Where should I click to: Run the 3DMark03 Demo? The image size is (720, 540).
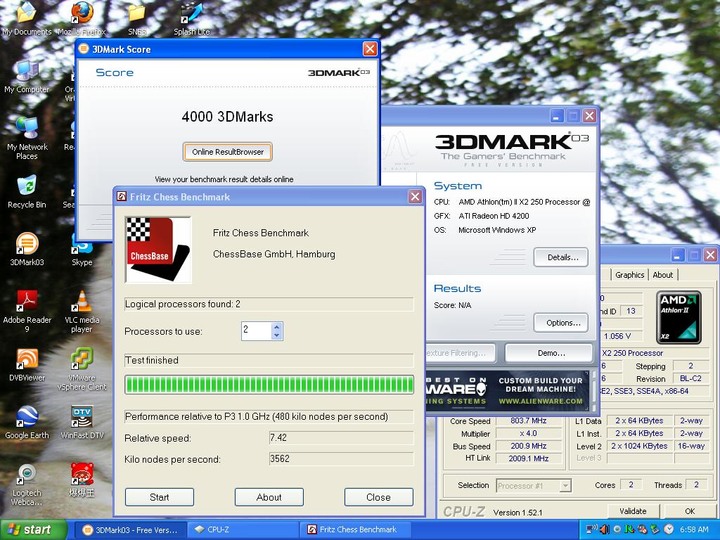point(549,353)
